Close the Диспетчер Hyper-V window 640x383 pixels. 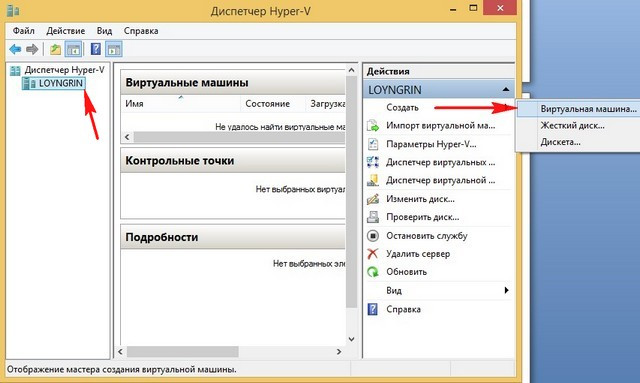[500, 8]
